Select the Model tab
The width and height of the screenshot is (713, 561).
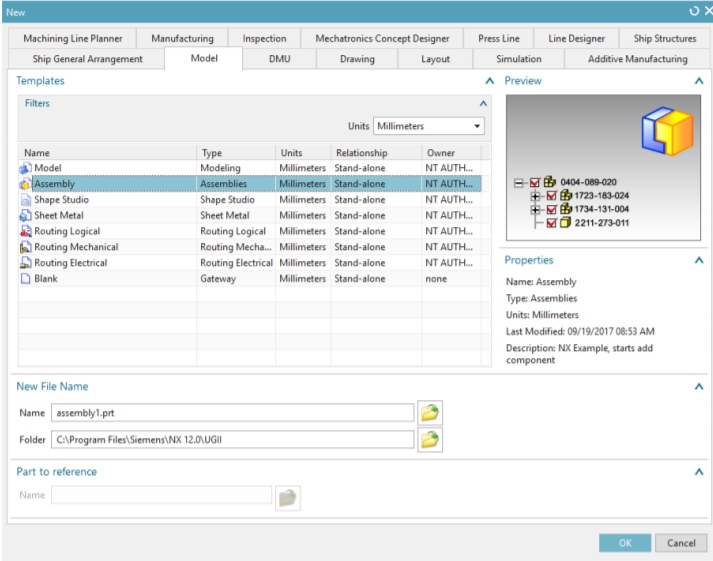pyautogui.click(x=204, y=58)
